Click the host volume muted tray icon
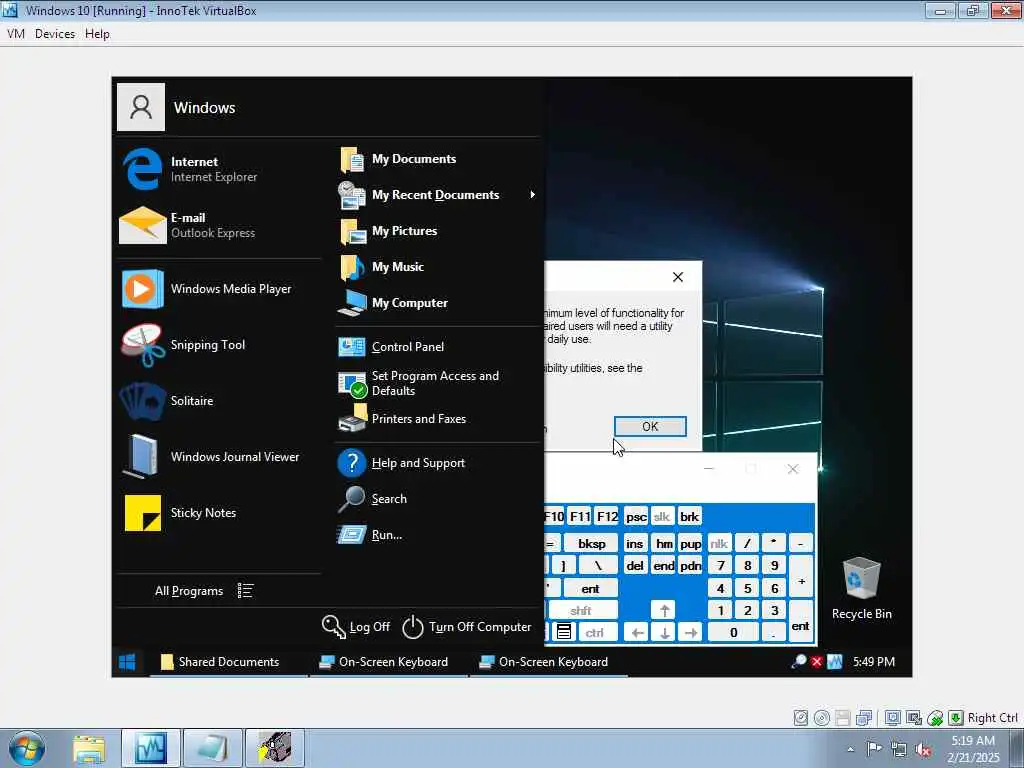1024x768 pixels. (923, 749)
